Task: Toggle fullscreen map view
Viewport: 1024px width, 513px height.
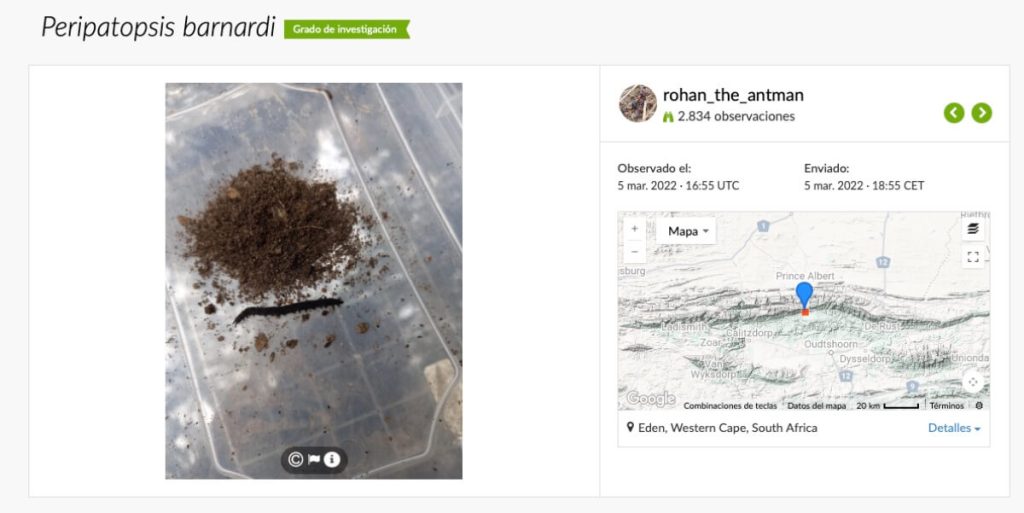Action: pos(973,257)
